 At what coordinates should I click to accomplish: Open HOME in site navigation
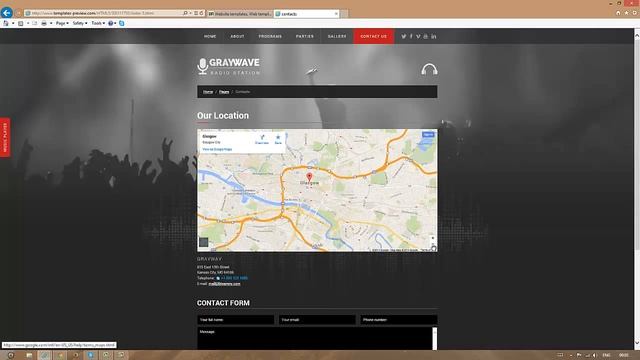pos(210,36)
